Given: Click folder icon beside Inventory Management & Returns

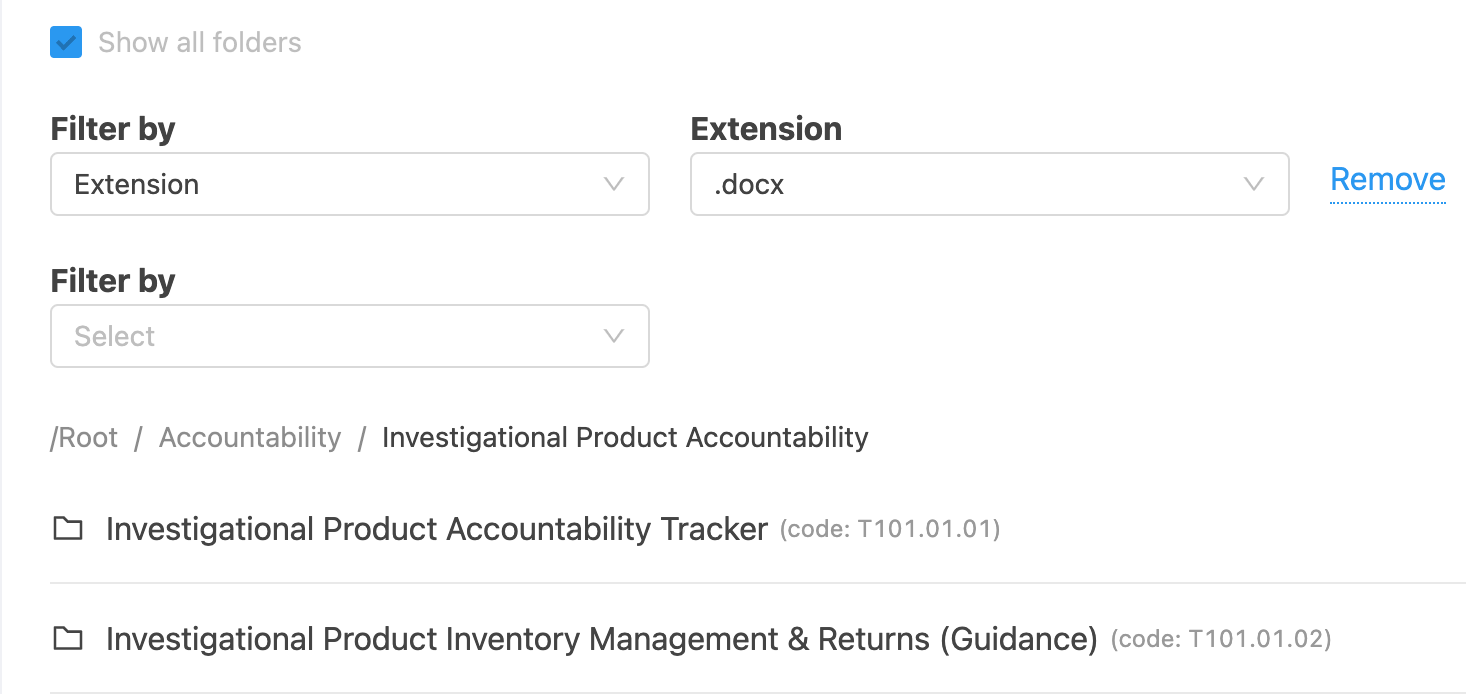Looking at the screenshot, I should coord(68,638).
